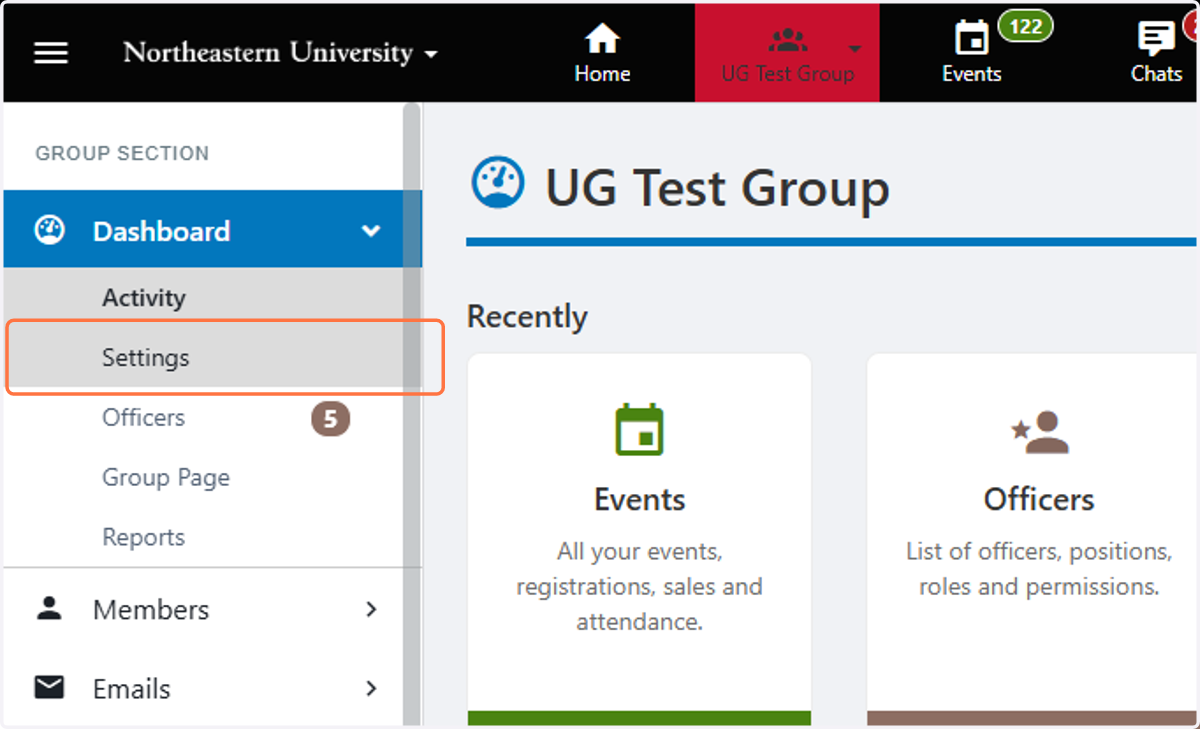
Task: Click the Officers card description text
Action: tap(1039, 569)
